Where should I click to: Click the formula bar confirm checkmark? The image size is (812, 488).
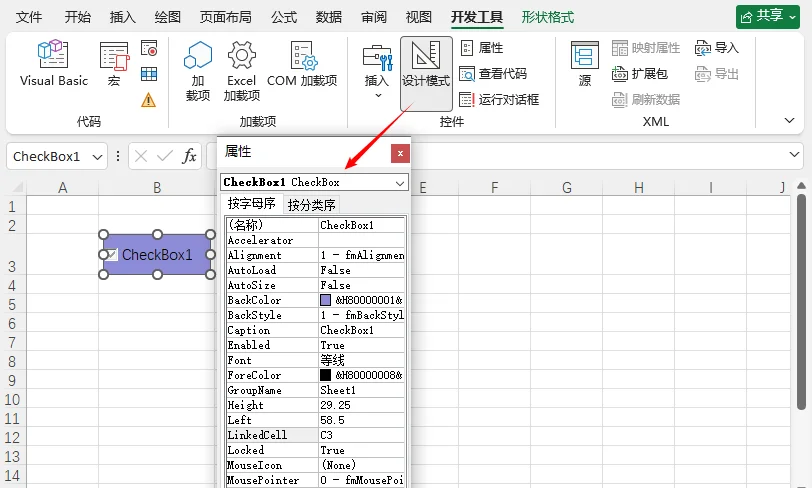tap(165, 156)
